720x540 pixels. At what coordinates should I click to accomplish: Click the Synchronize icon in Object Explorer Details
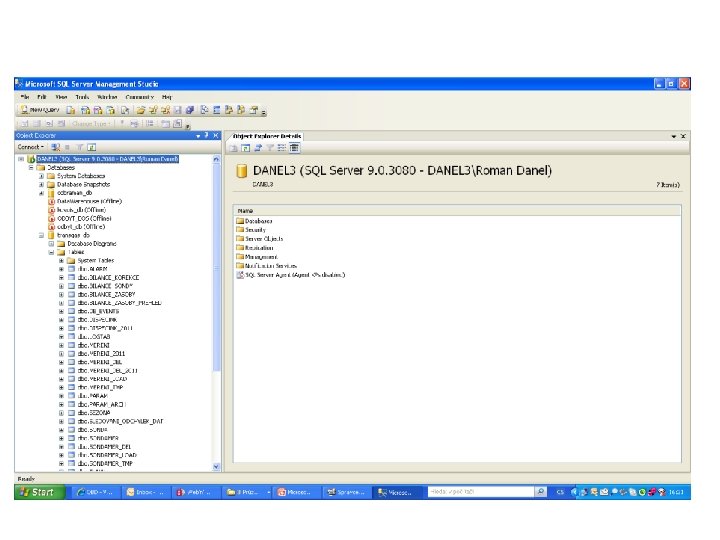pos(258,147)
